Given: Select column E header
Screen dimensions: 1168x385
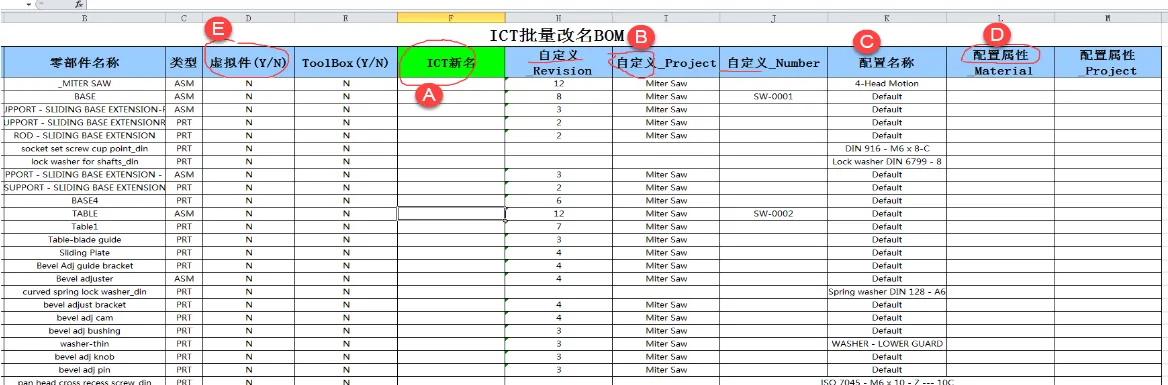Looking at the screenshot, I should [x=346, y=17].
